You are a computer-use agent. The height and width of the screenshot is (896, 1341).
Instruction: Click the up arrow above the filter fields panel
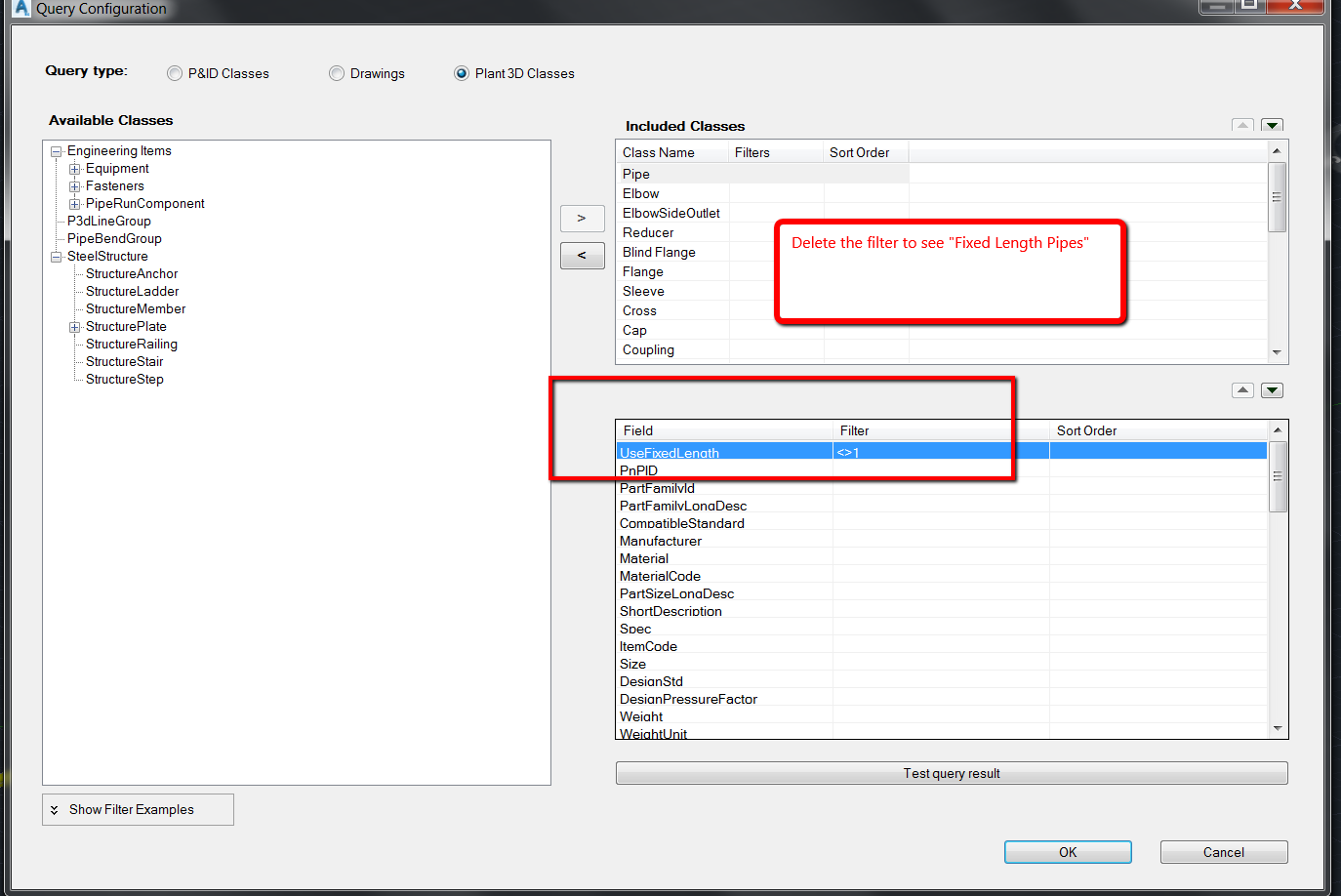(x=1242, y=389)
